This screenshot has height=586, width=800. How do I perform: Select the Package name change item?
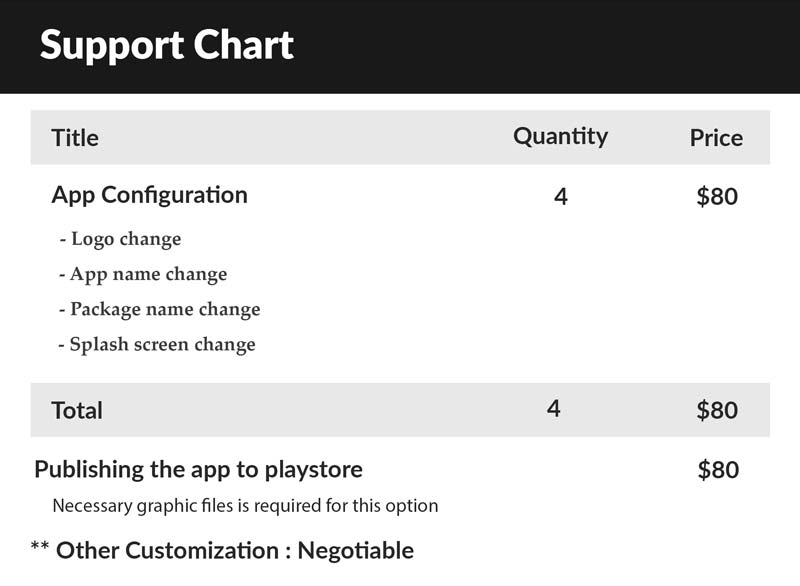pos(160,310)
